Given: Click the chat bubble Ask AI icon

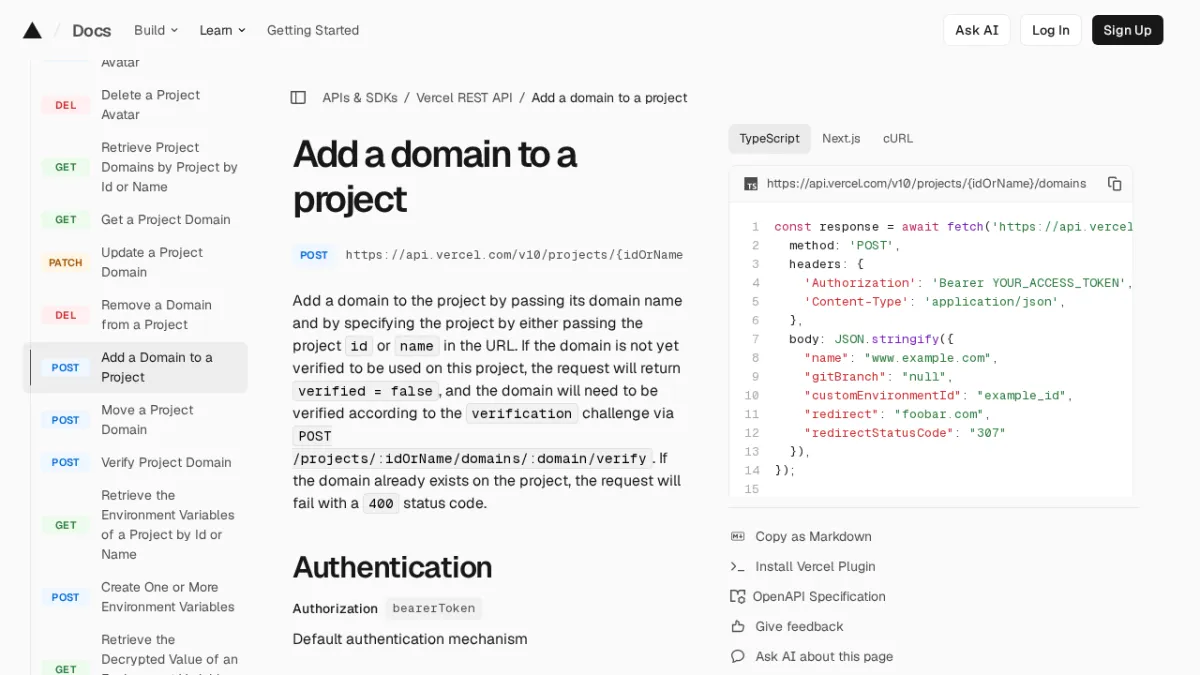Looking at the screenshot, I should 738,657.
